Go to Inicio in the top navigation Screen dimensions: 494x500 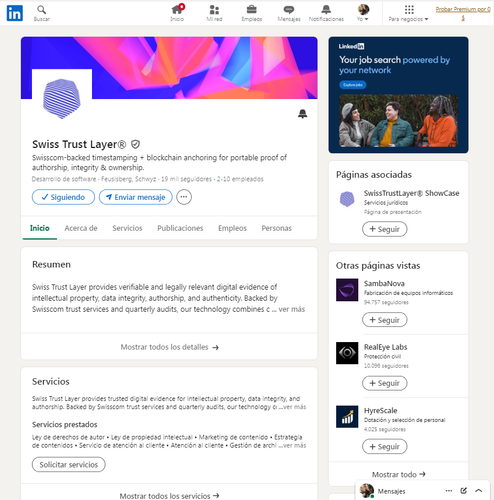[x=177, y=13]
